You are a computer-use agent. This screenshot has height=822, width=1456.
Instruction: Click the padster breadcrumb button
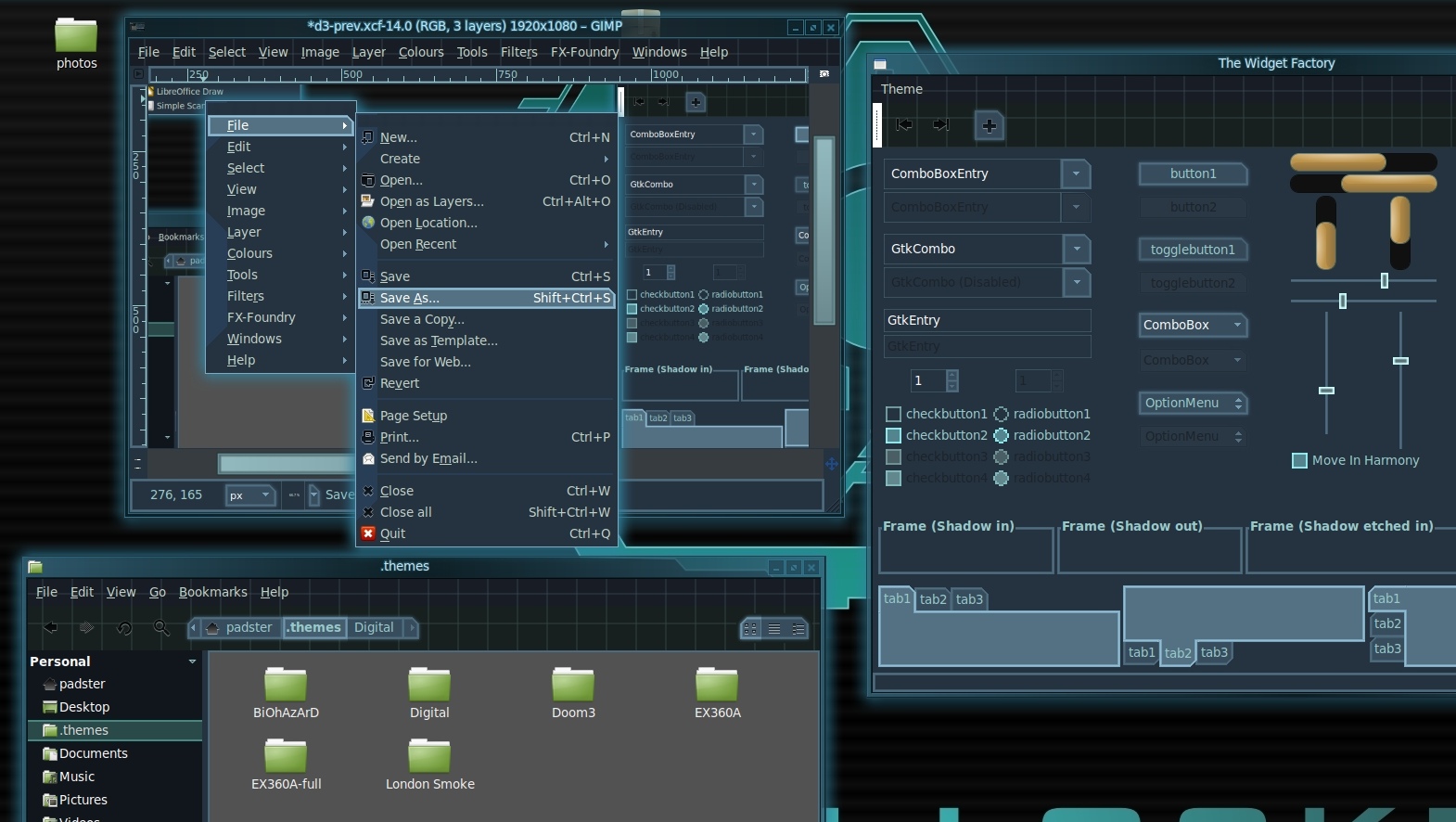coord(239,628)
